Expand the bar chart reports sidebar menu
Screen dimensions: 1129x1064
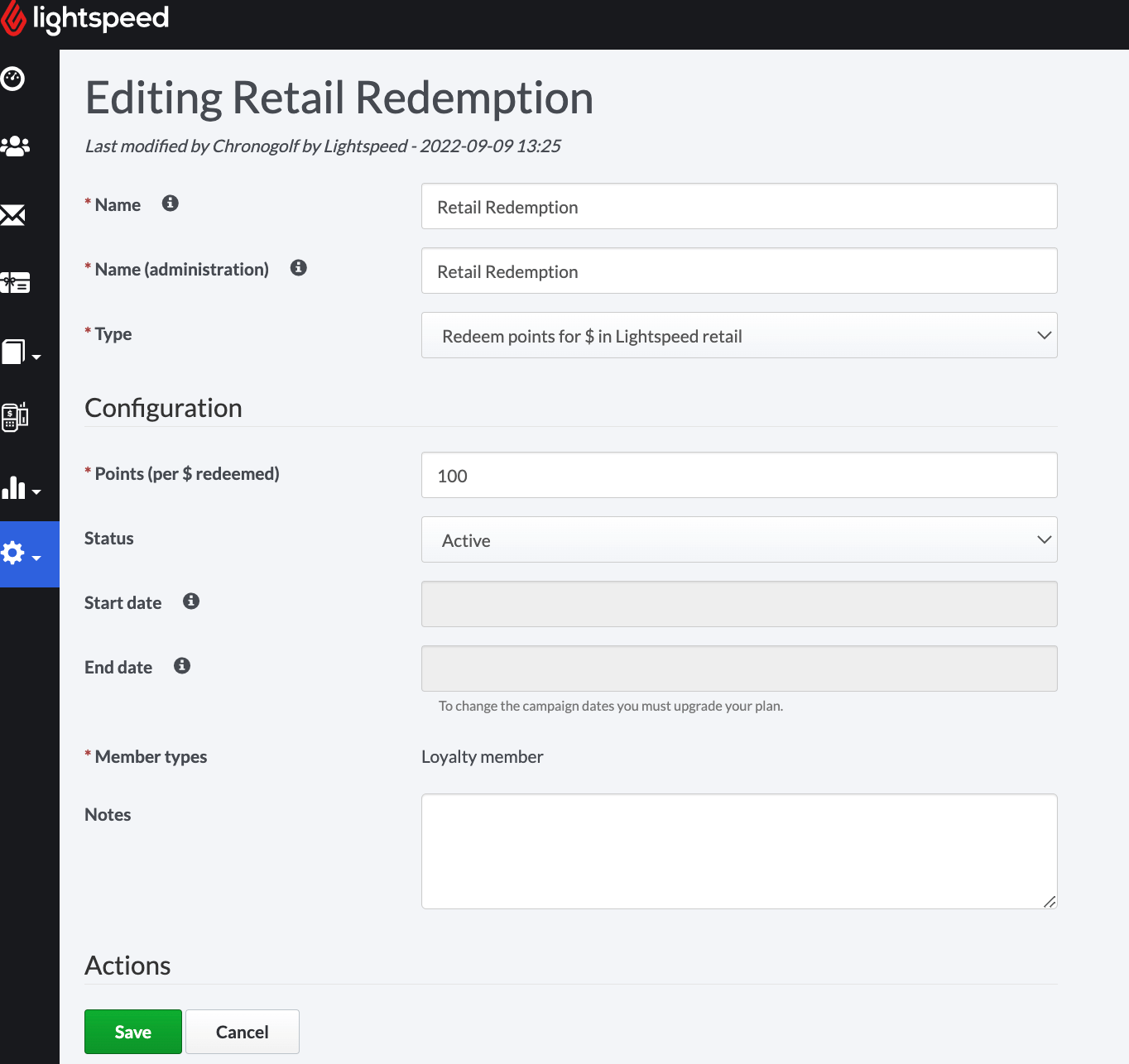[x=21, y=487]
